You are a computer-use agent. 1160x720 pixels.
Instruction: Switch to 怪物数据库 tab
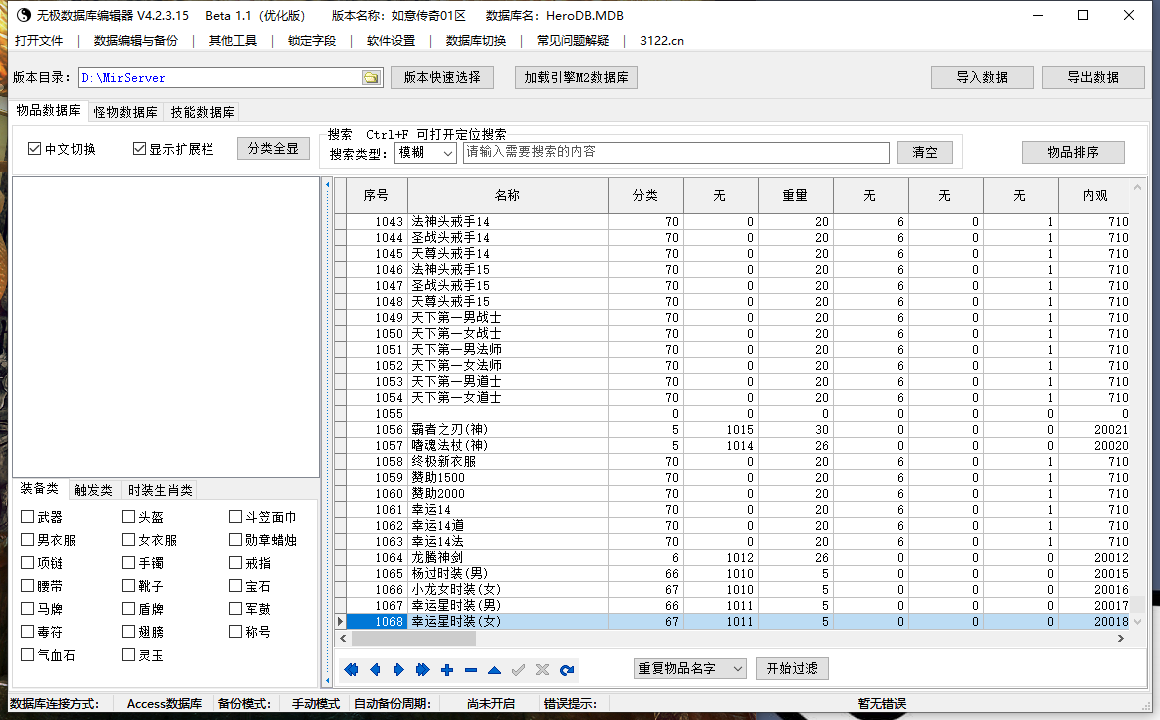(125, 112)
